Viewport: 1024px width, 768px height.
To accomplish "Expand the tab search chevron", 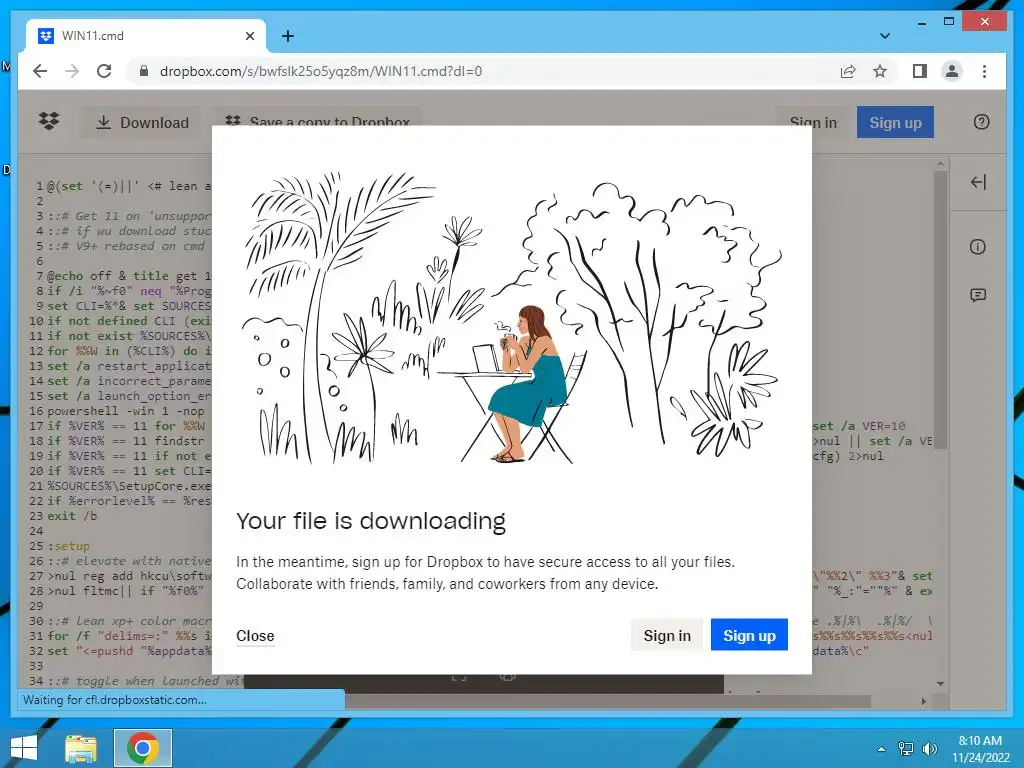I will pos(884,36).
